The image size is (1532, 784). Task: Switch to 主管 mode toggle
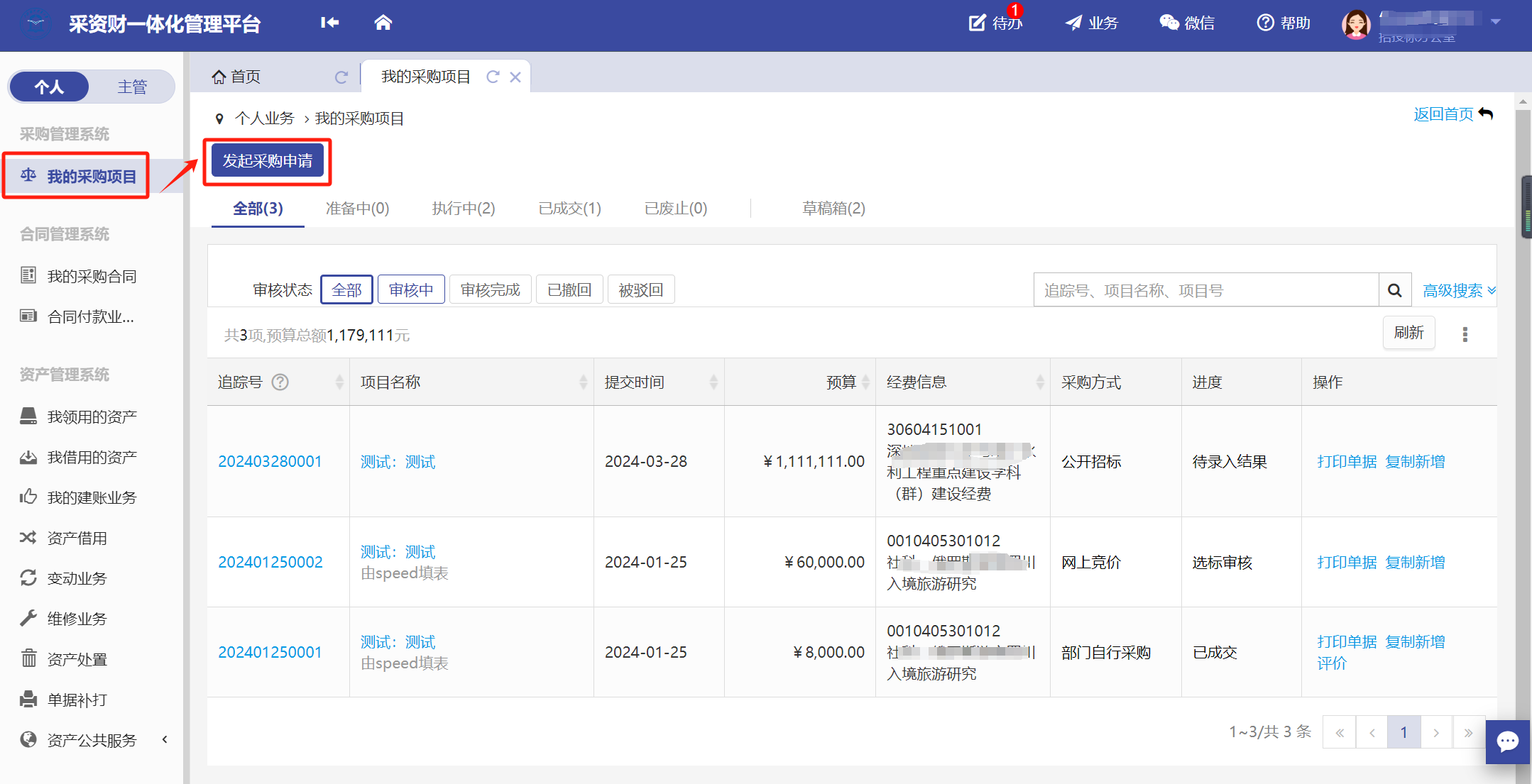point(132,87)
